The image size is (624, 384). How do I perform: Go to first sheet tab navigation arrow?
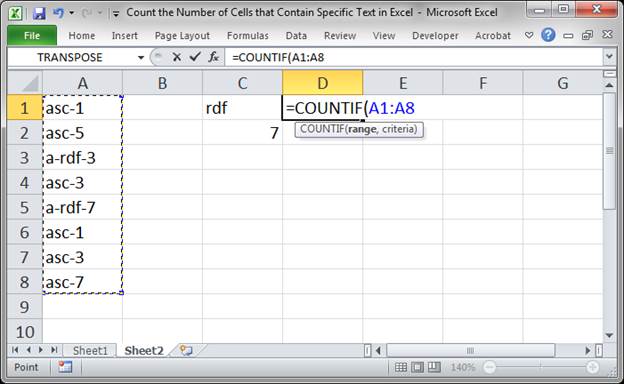pyautogui.click(x=15, y=350)
